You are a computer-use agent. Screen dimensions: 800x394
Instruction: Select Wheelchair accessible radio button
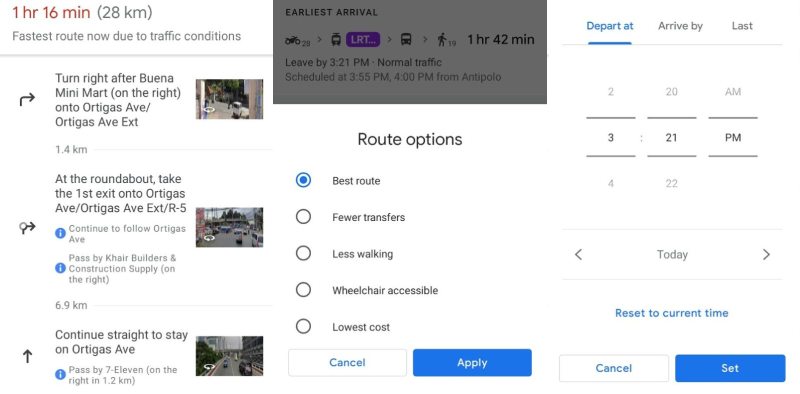click(x=303, y=290)
